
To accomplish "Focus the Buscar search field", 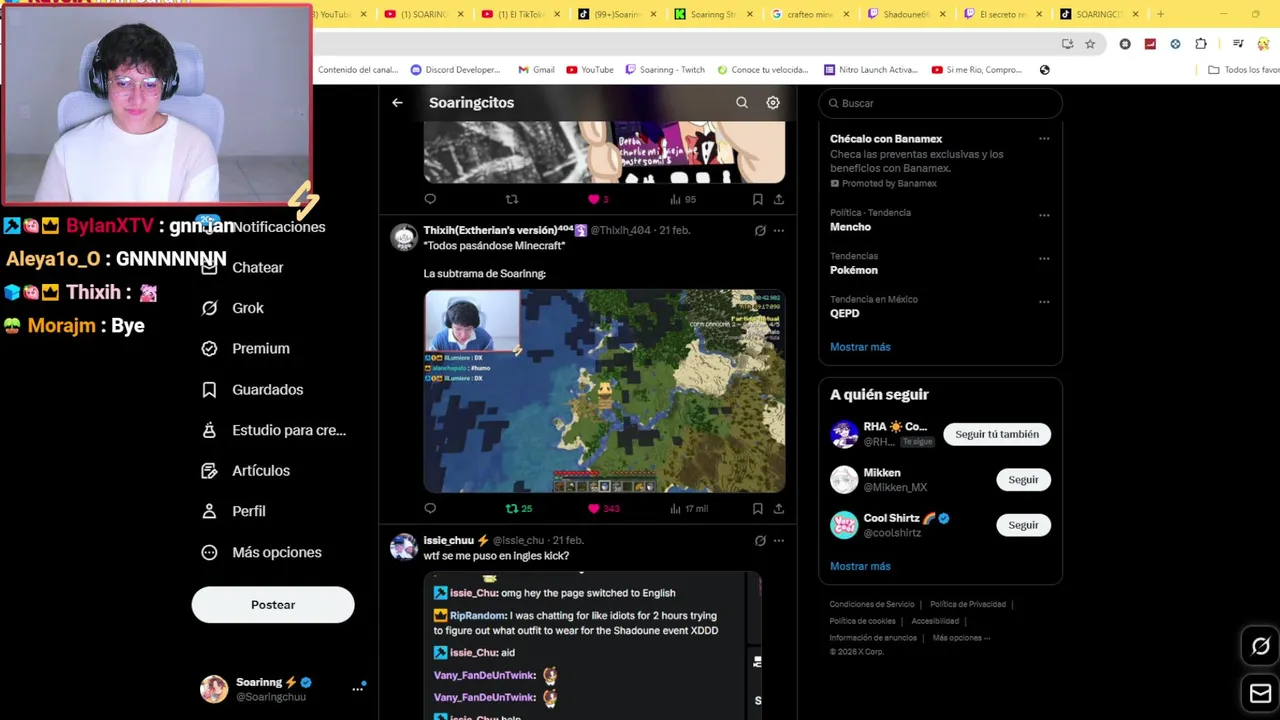I will [940, 103].
